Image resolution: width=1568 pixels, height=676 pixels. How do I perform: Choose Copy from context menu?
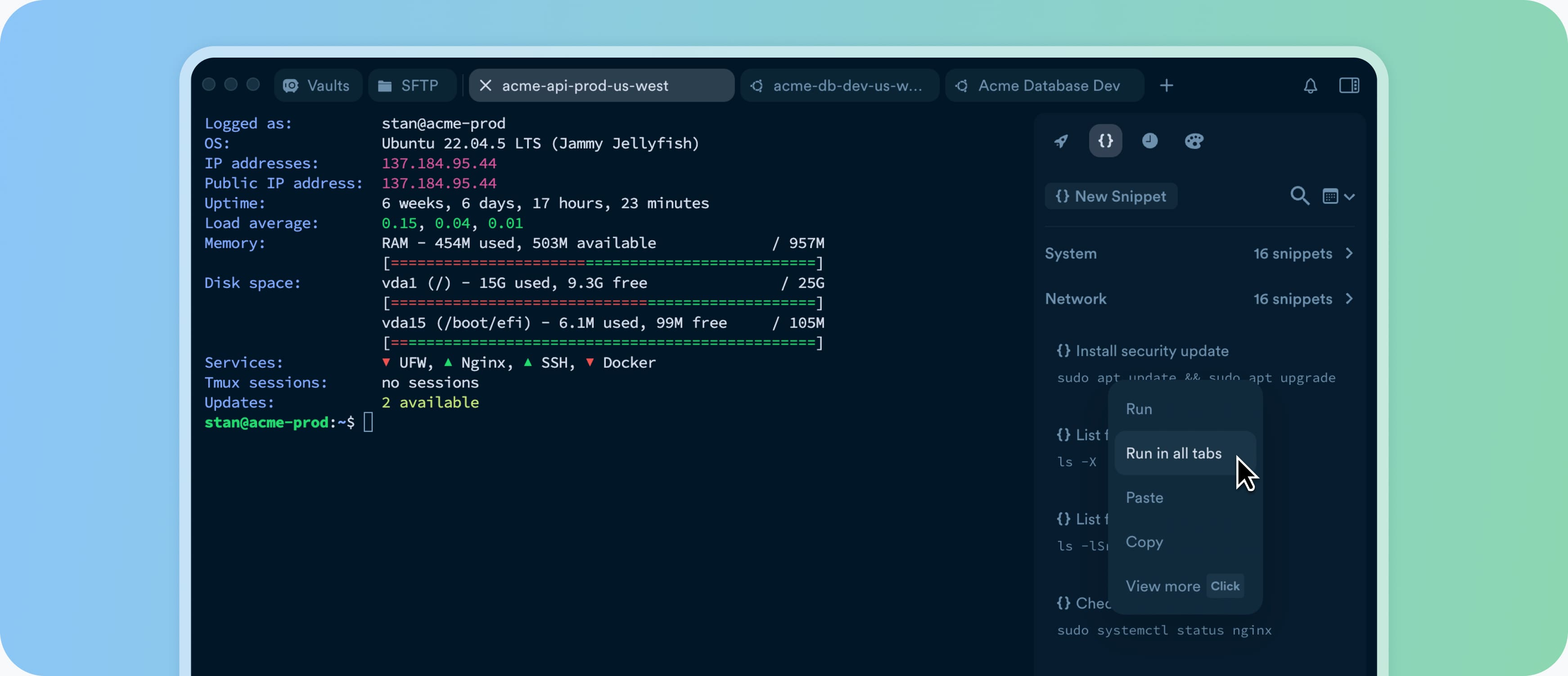[1185, 542]
